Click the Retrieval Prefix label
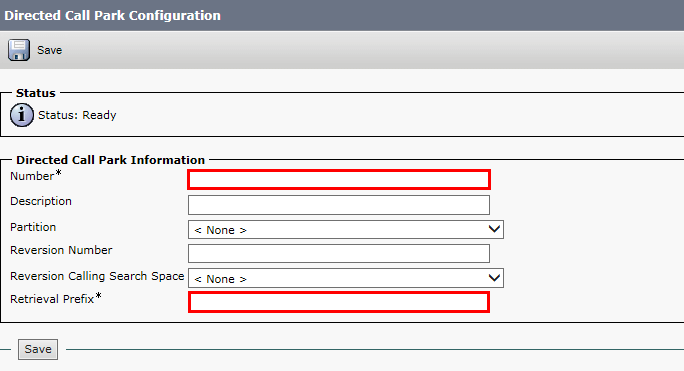Screen dimensions: 684x371 coord(52,299)
